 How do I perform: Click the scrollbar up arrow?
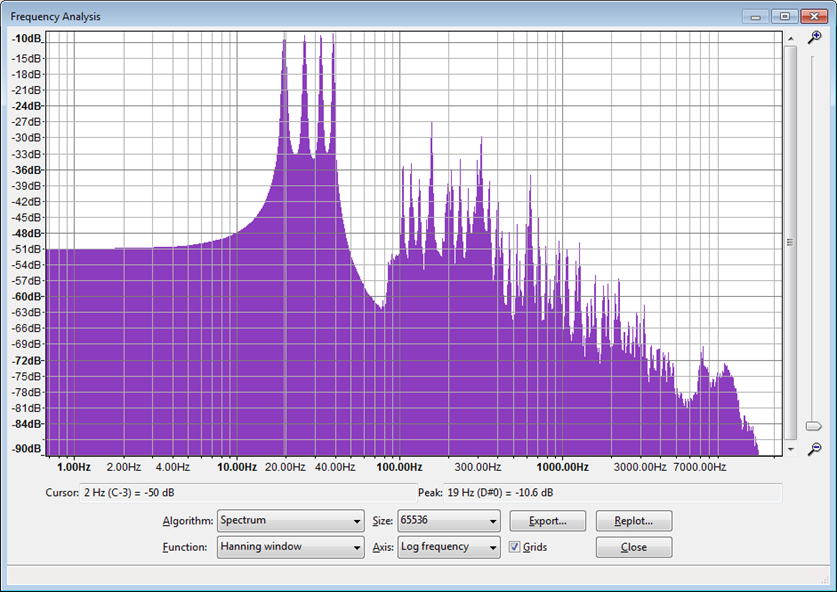click(791, 38)
